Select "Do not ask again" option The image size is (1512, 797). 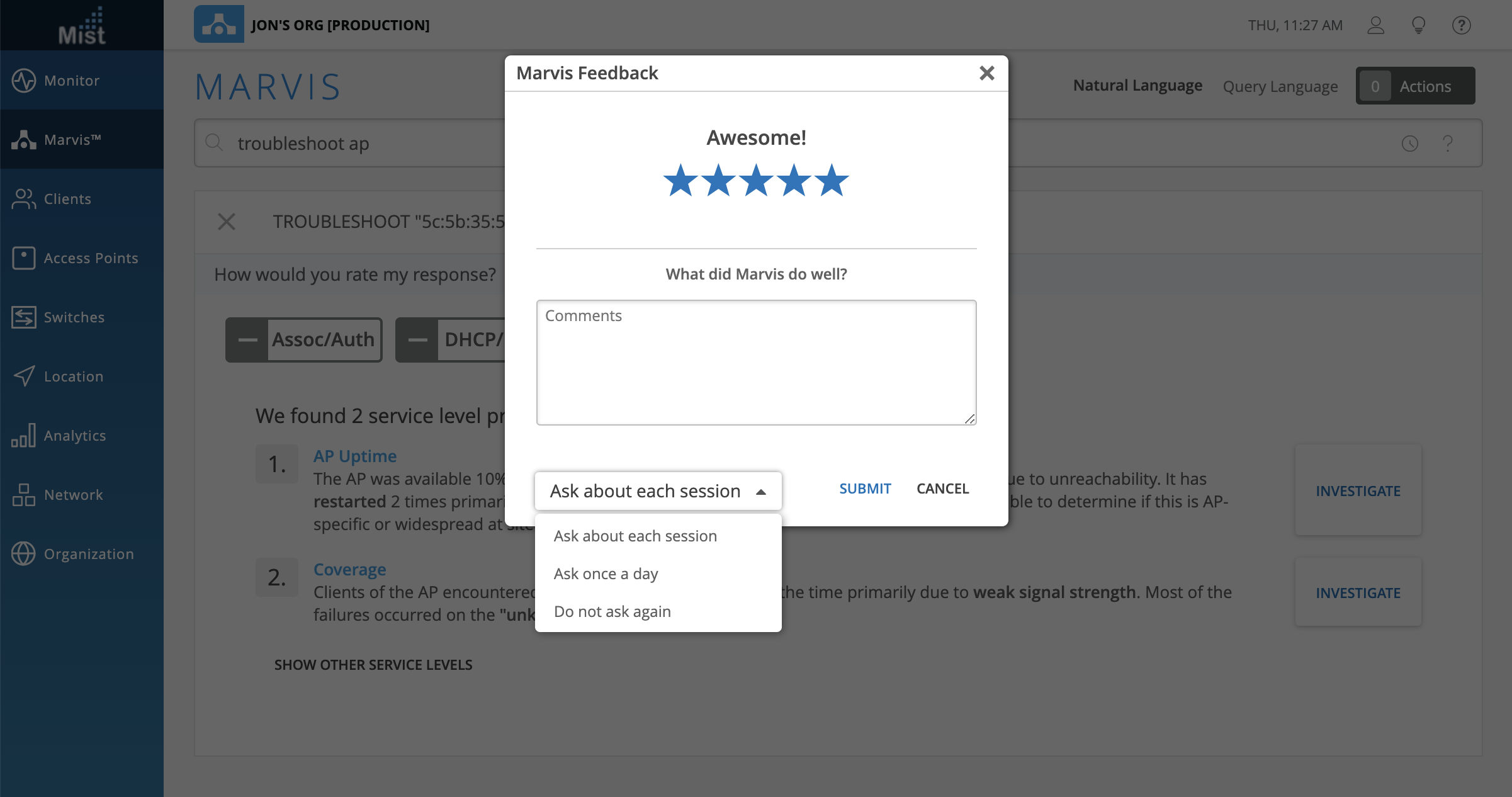point(612,612)
